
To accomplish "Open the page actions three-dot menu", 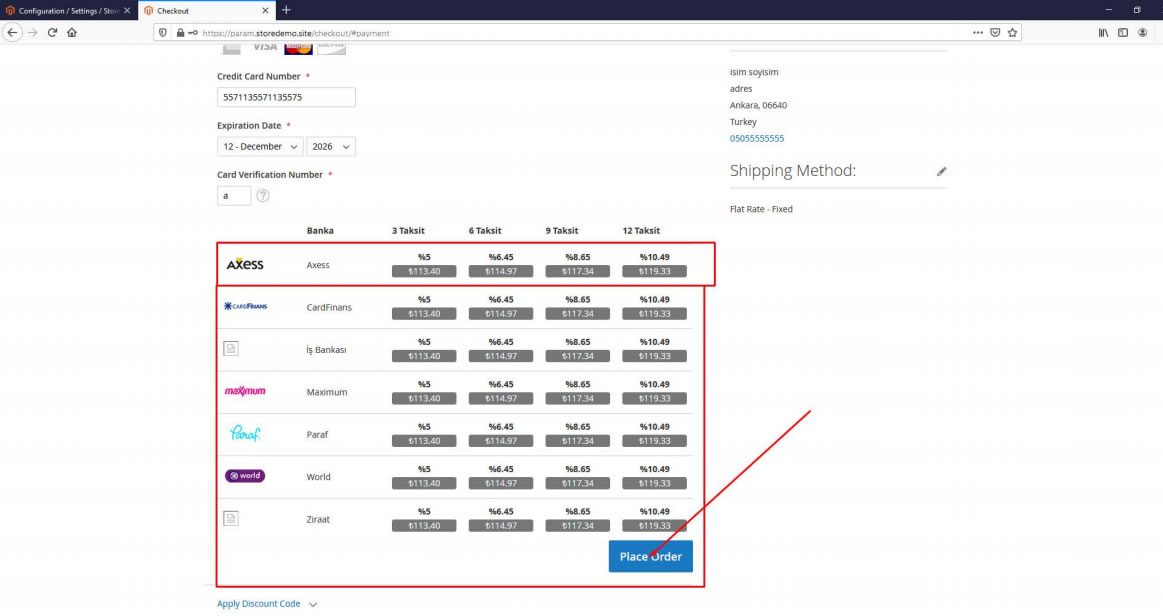I will click(x=978, y=33).
